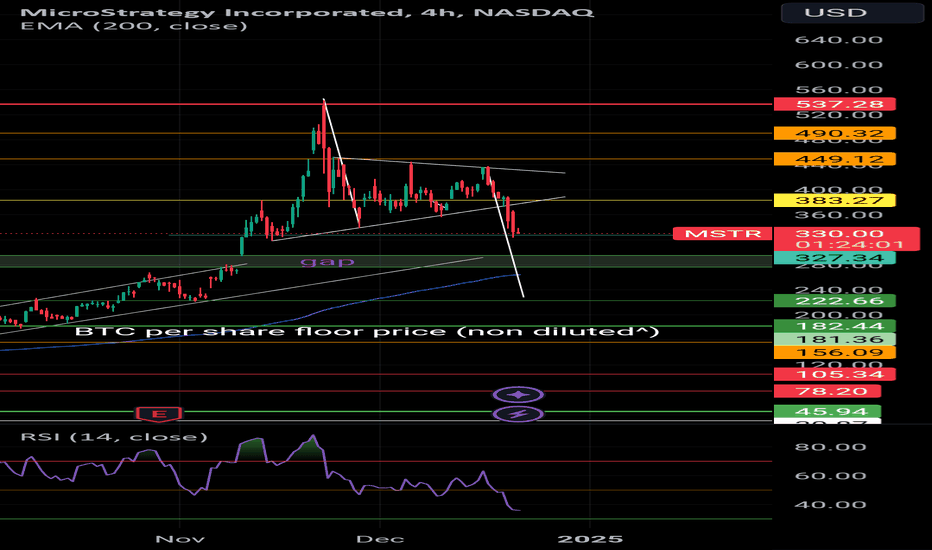Screen dimensions: 932x550
Task: Select the red 105.34 price label
Action: 835,375
